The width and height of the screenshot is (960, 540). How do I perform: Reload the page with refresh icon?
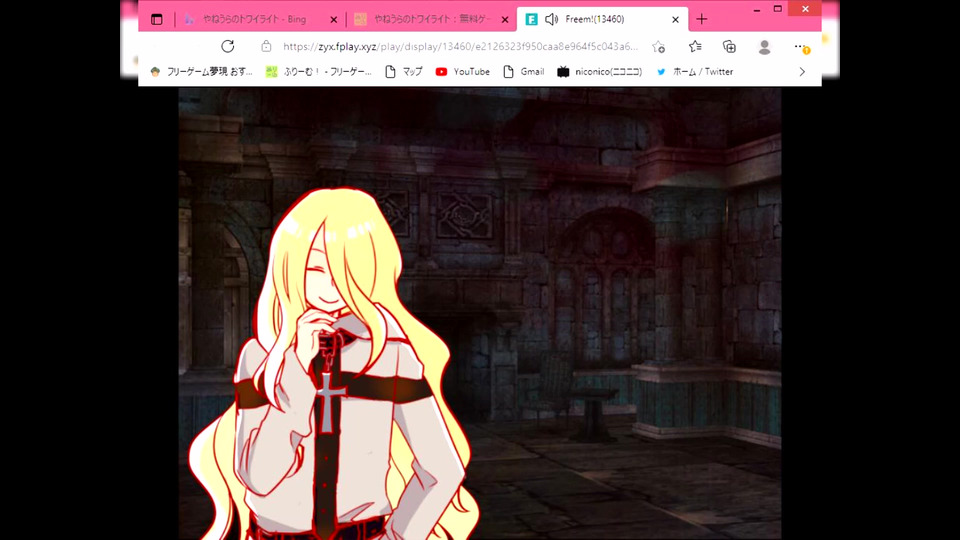click(x=228, y=47)
